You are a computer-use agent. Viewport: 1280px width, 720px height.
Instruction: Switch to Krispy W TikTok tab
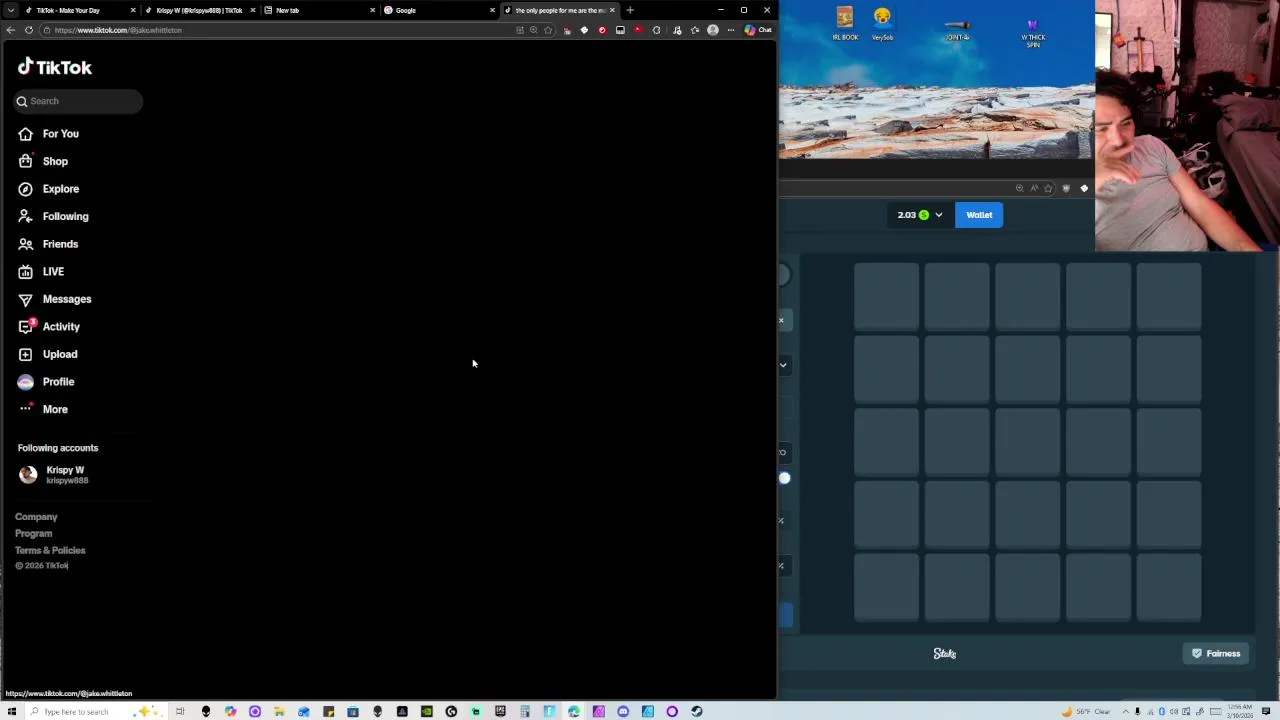point(198,10)
